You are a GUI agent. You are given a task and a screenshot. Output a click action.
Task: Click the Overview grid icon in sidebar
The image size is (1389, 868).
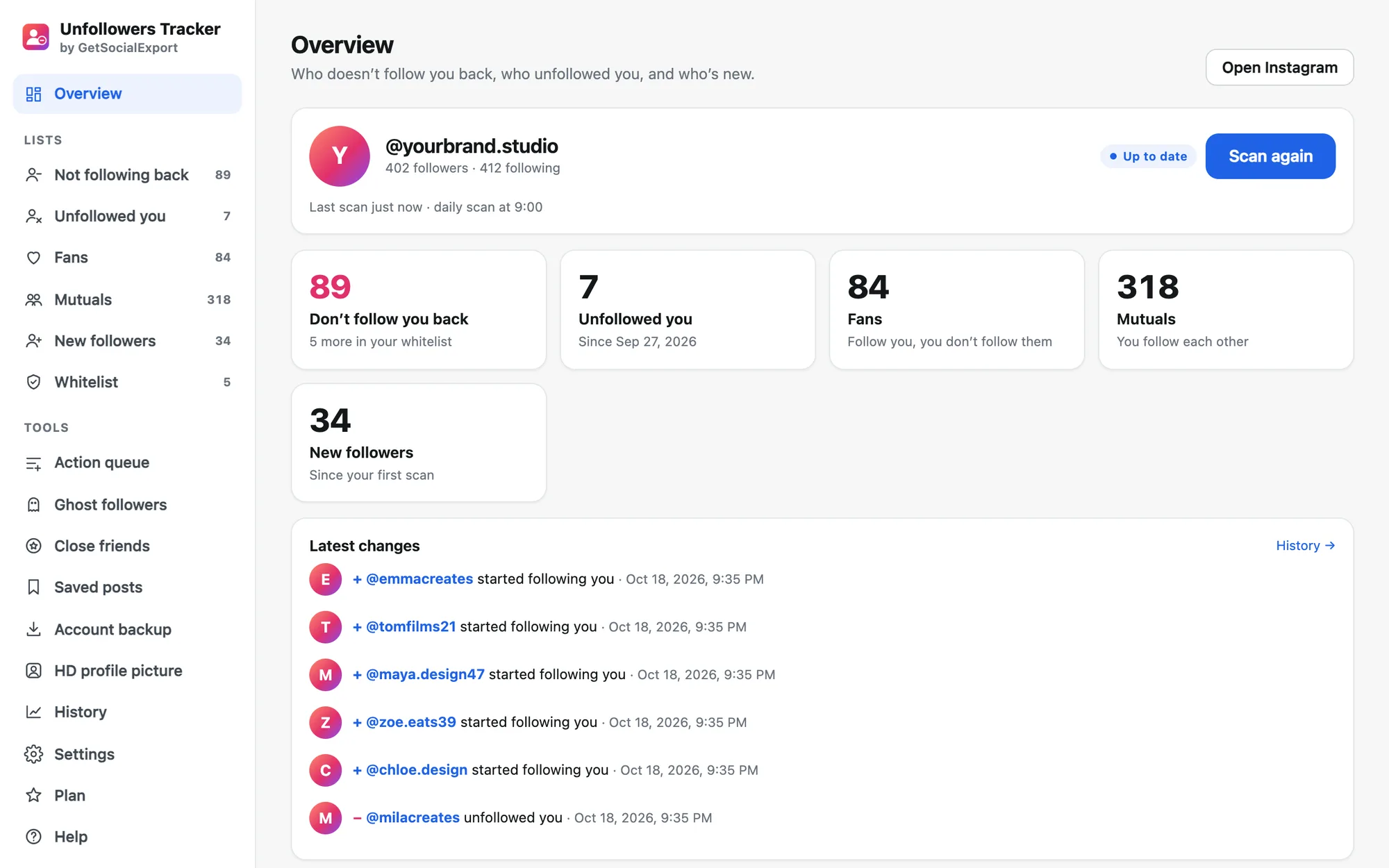[33, 94]
